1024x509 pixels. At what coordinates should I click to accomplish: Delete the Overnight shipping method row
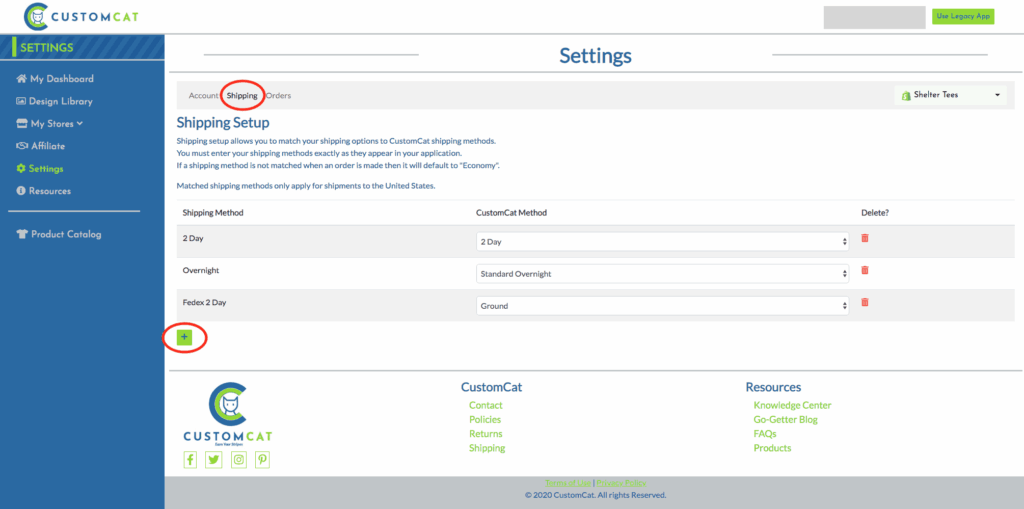[865, 270]
